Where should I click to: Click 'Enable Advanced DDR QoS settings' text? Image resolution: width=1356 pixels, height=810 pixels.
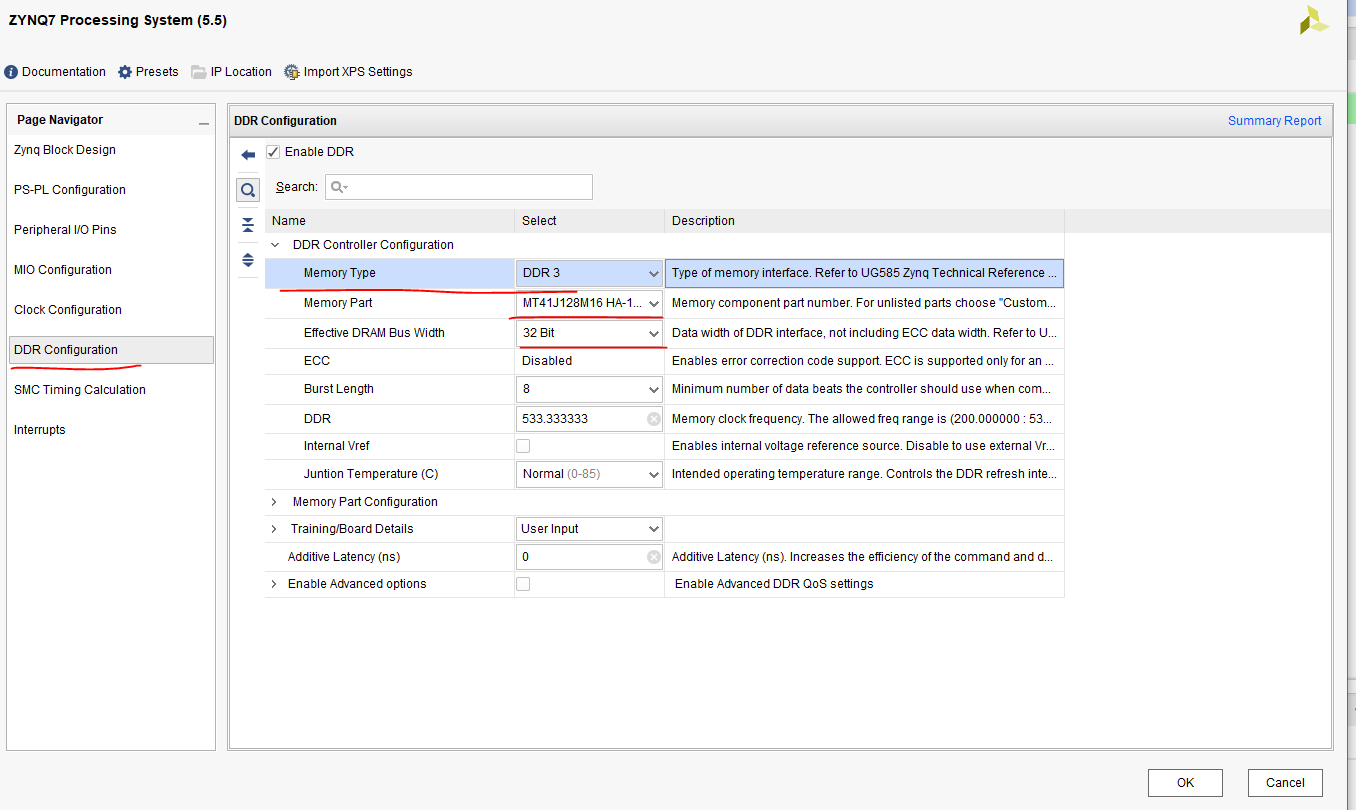[774, 584]
